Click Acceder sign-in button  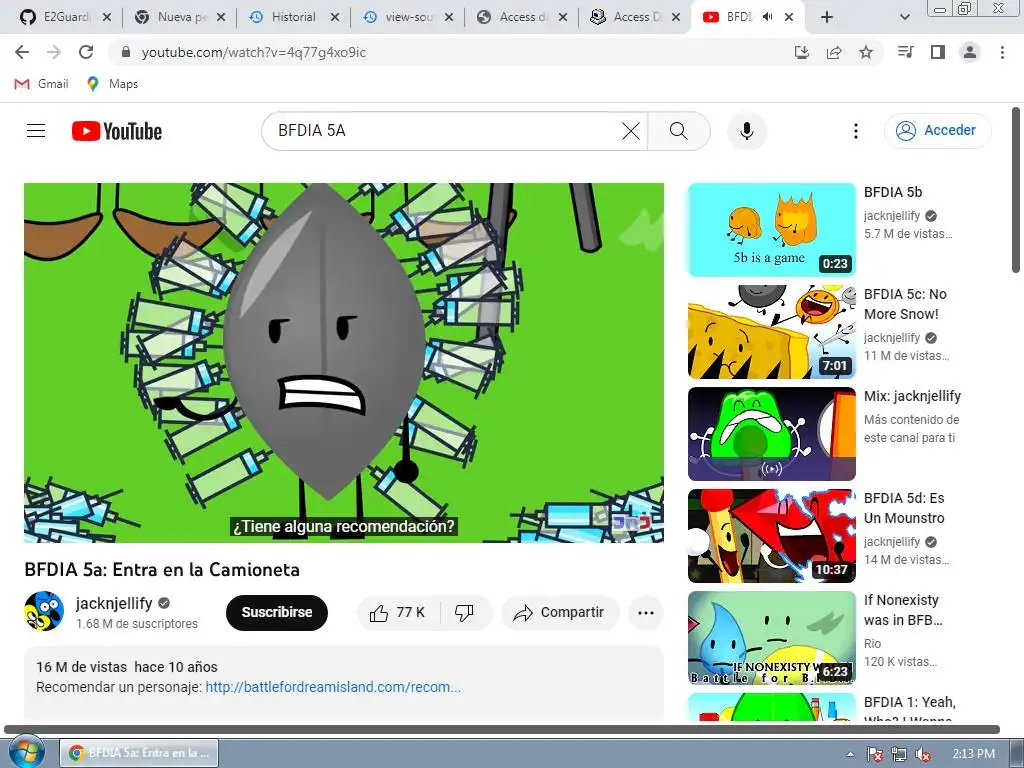click(937, 131)
